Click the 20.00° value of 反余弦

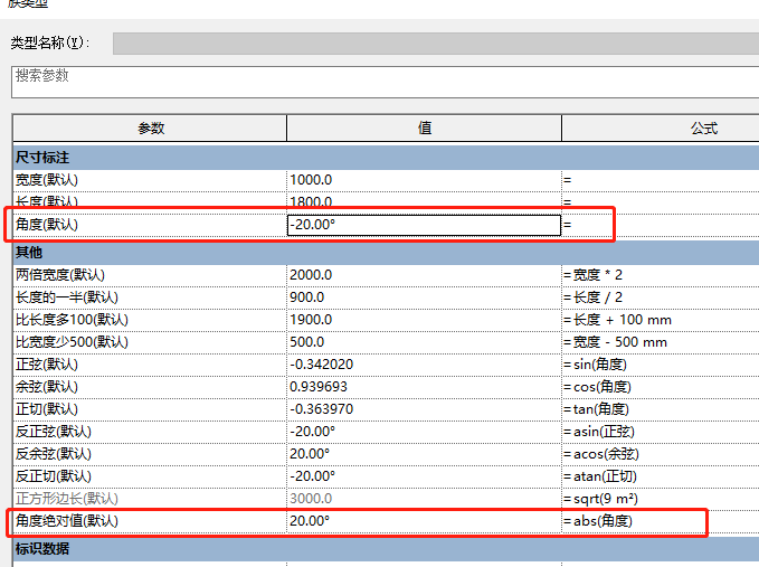424,454
